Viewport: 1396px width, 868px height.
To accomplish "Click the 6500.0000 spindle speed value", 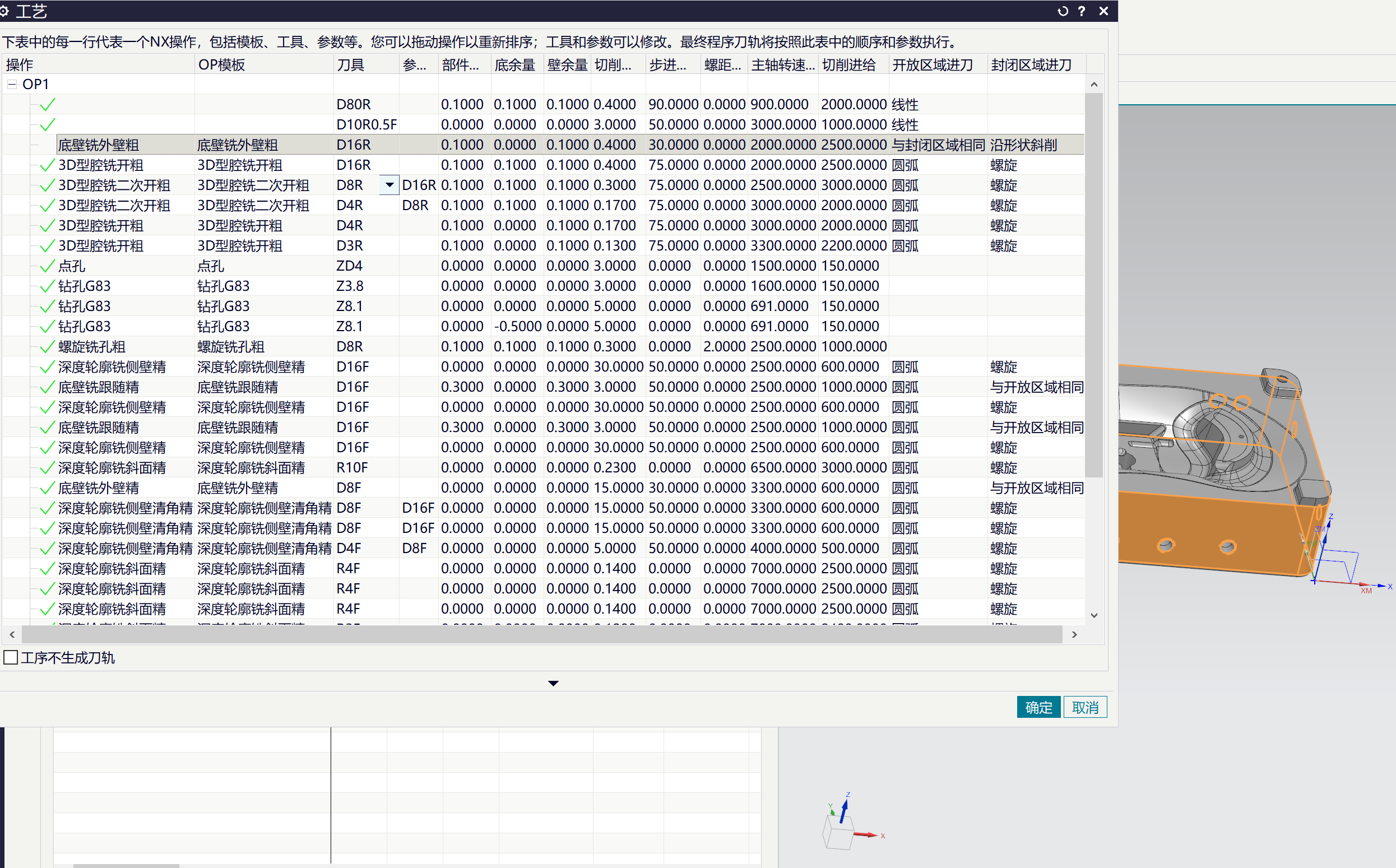I will [x=783, y=468].
